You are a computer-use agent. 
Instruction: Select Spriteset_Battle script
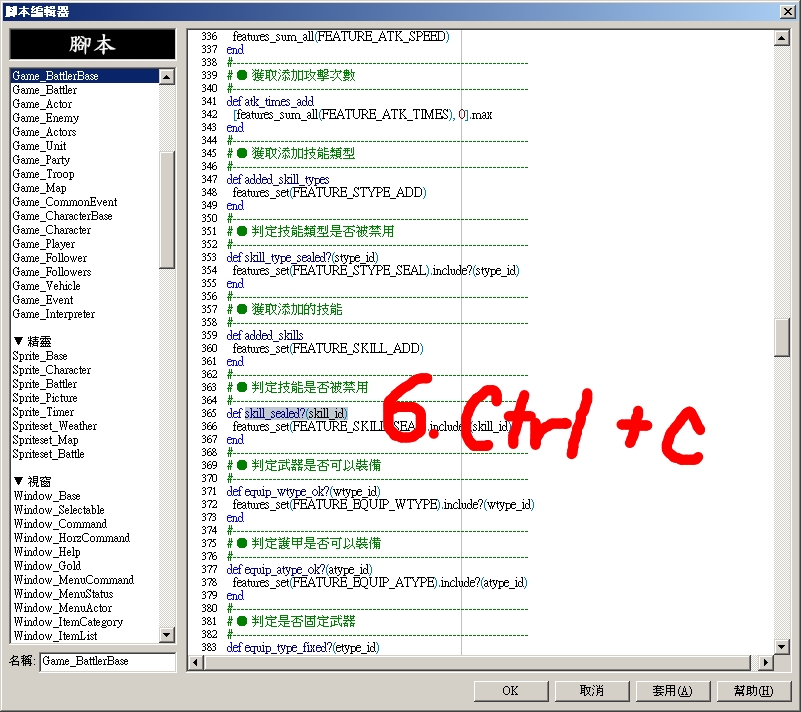[x=49, y=454]
